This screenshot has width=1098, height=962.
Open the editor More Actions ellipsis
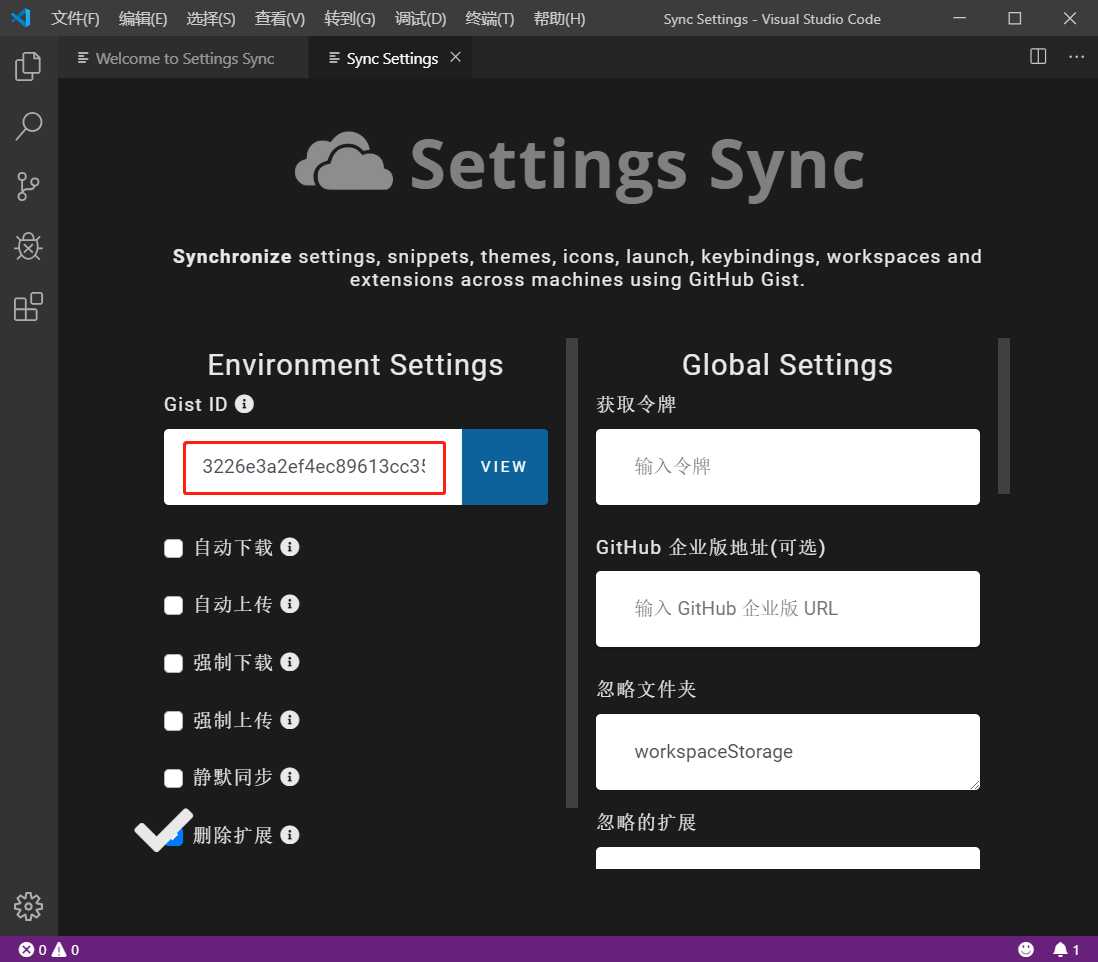tap(1076, 57)
